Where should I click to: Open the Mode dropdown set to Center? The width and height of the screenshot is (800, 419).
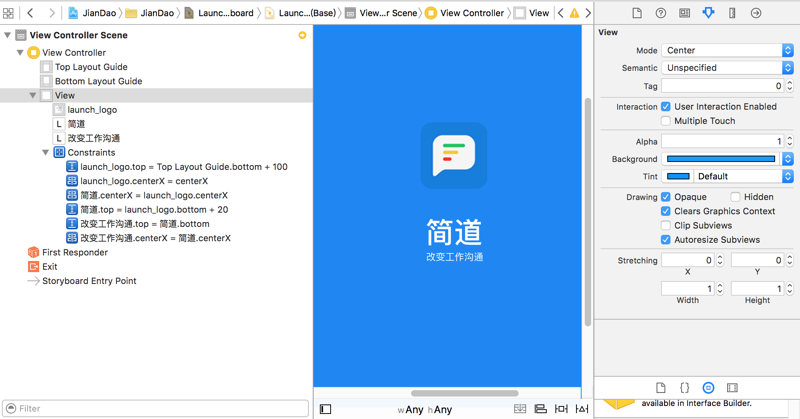(727, 50)
